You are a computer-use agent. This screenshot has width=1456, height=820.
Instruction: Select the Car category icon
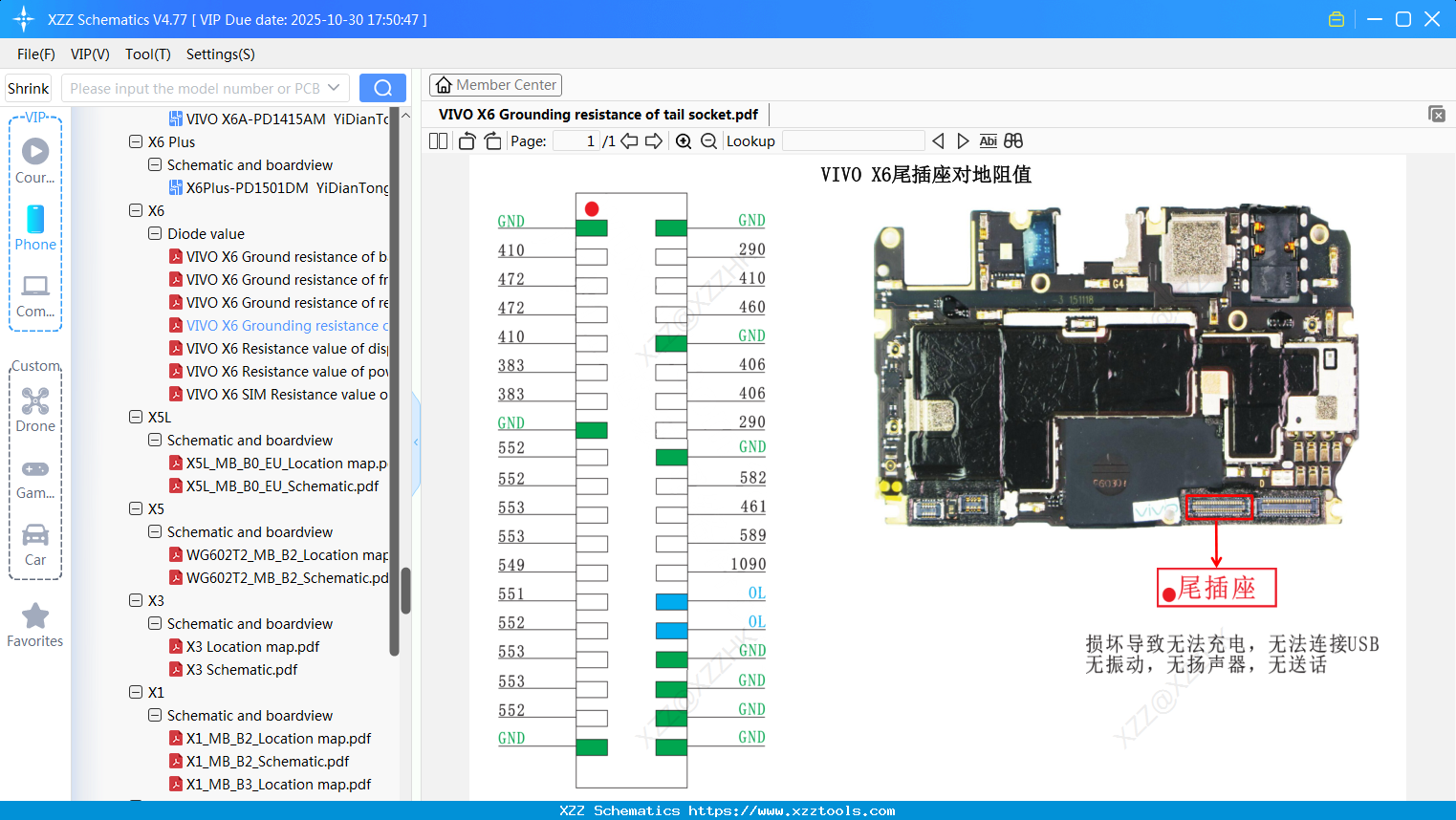pos(35,537)
